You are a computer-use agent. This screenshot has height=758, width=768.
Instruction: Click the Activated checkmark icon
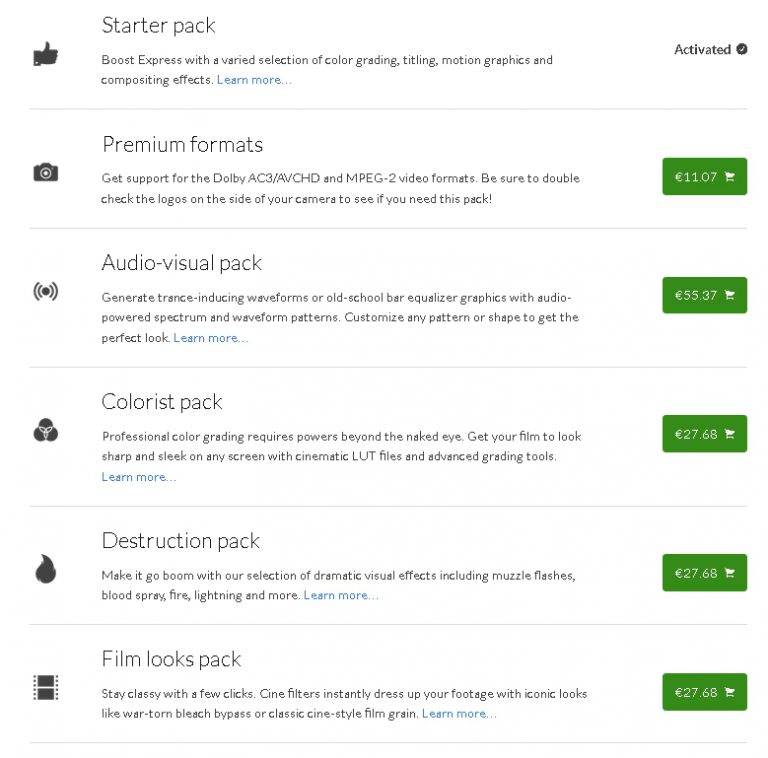click(742, 49)
